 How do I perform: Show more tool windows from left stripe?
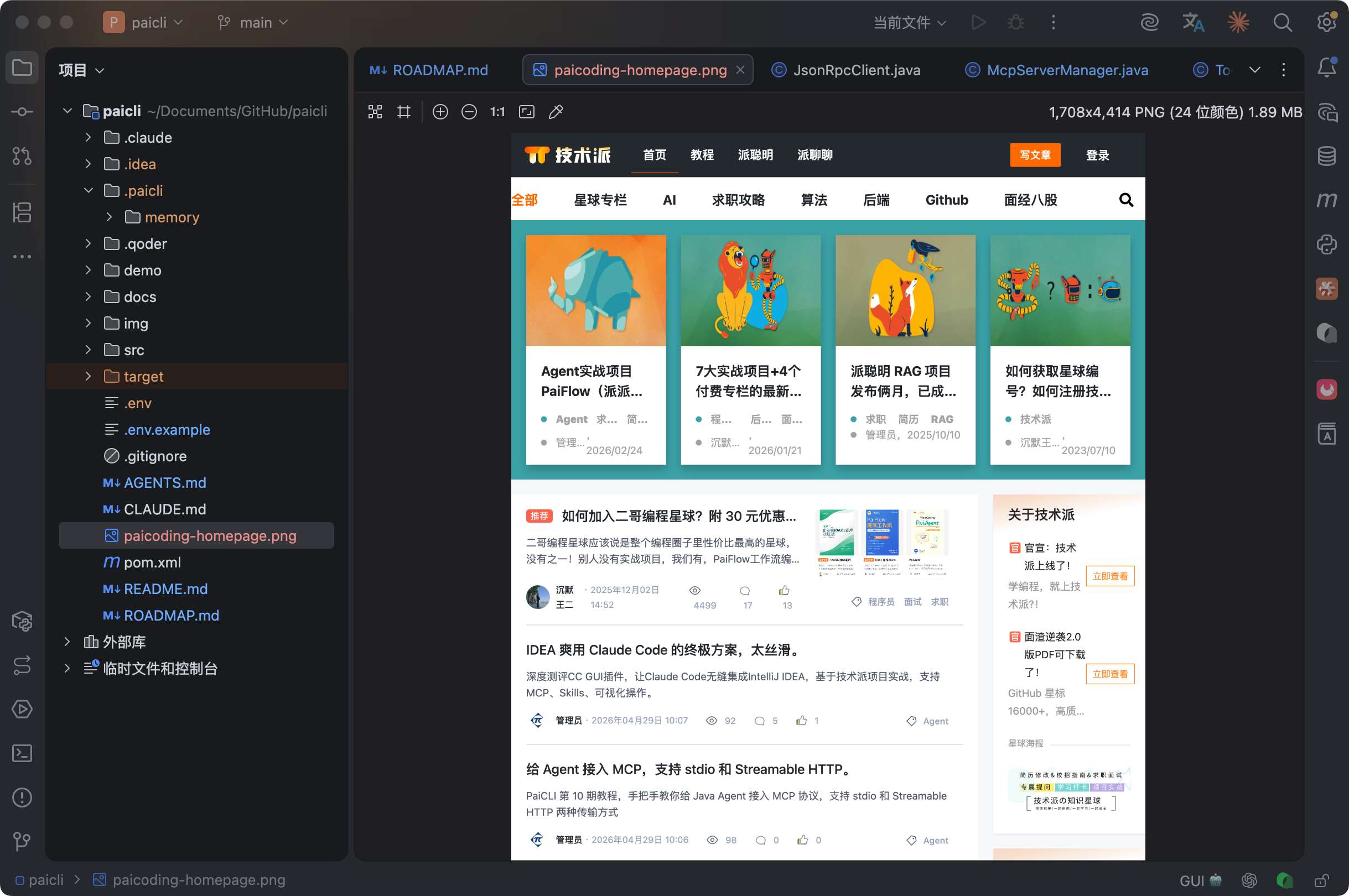(22, 257)
